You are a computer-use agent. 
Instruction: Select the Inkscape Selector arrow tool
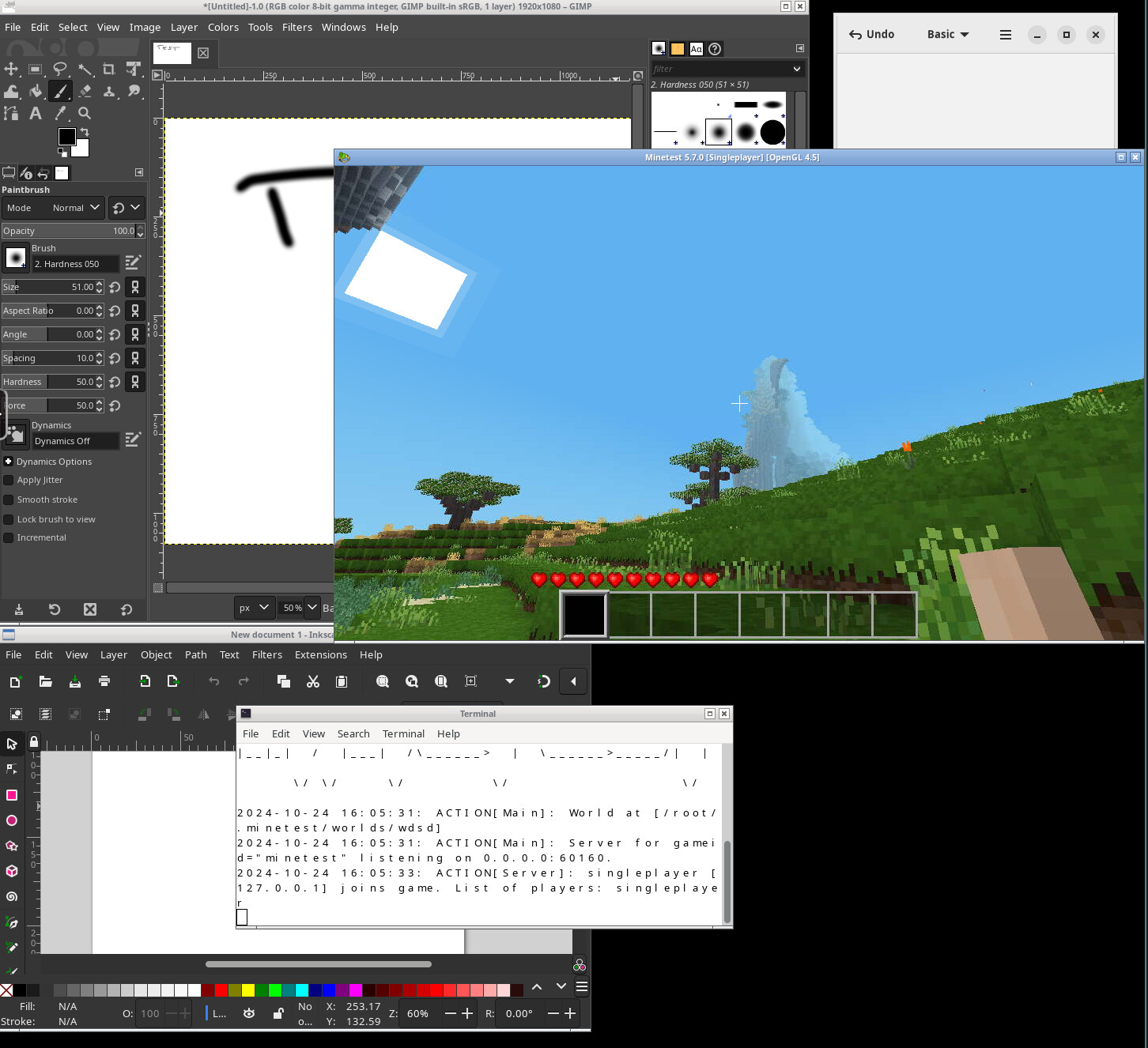(12, 744)
